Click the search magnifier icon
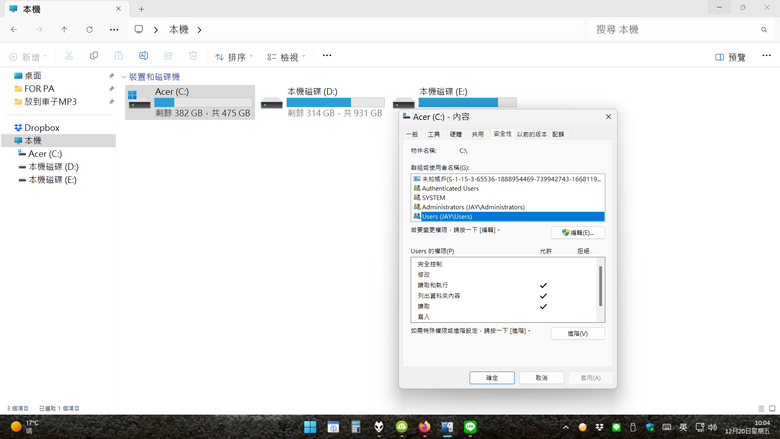 [x=764, y=30]
